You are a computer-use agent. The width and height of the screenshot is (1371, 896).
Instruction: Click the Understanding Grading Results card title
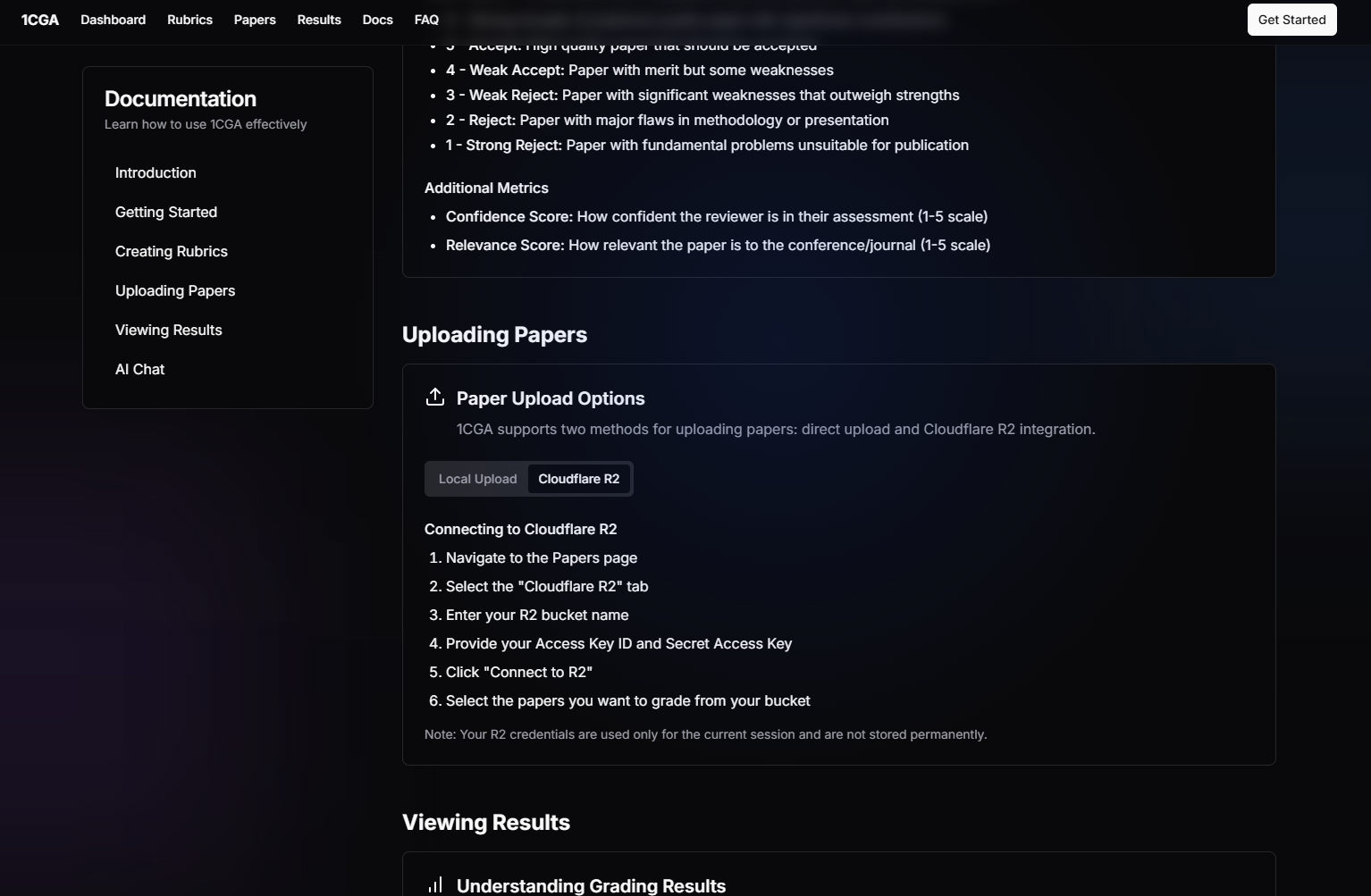tap(591, 885)
